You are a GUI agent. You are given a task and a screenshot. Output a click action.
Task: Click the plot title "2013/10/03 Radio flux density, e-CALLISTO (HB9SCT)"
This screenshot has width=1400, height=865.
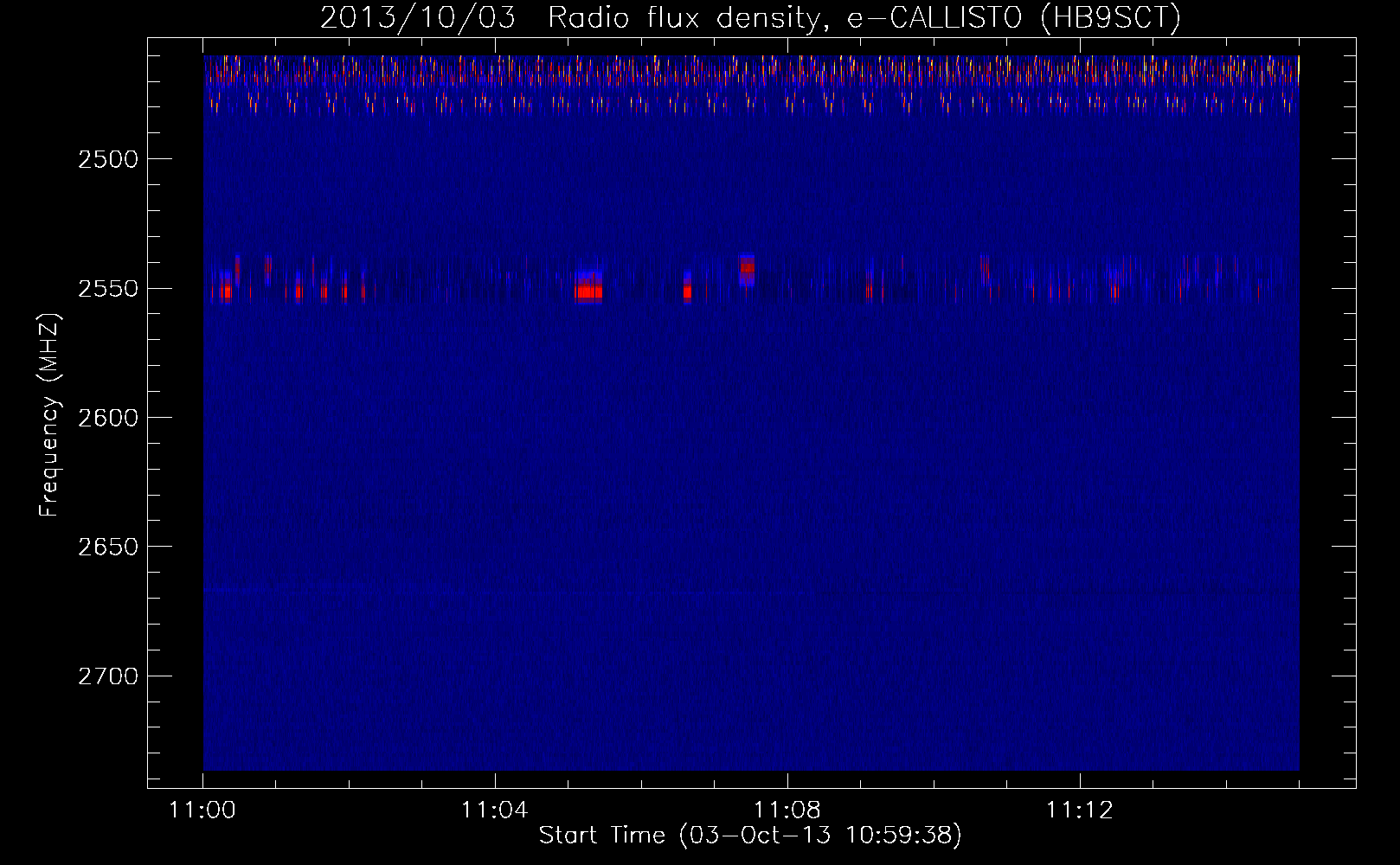pos(750,18)
